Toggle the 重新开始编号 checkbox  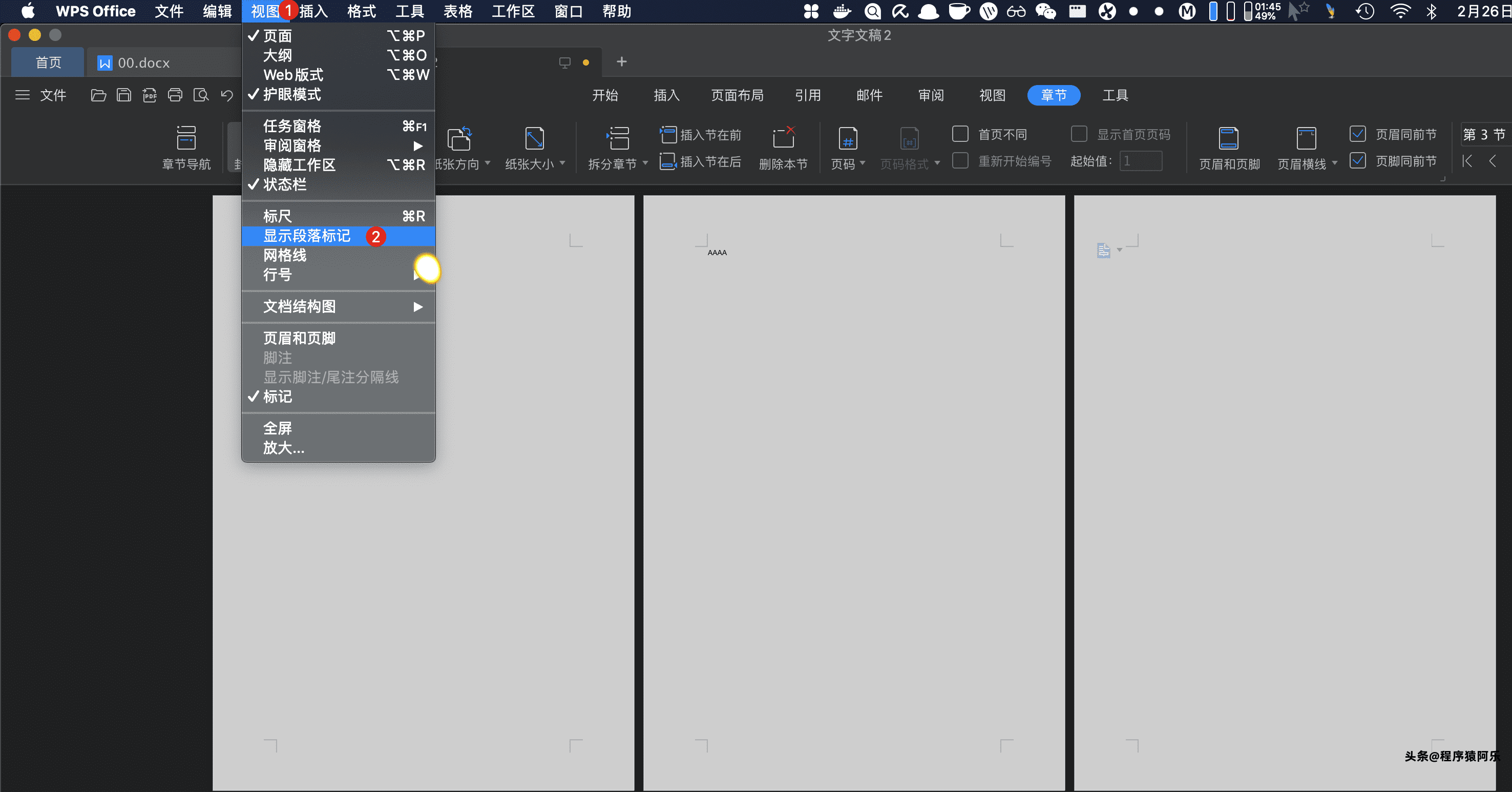coord(960,160)
